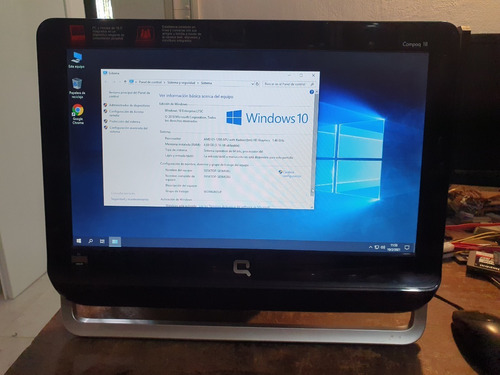
Task: Open Task View on the taskbar
Action: click(x=102, y=241)
